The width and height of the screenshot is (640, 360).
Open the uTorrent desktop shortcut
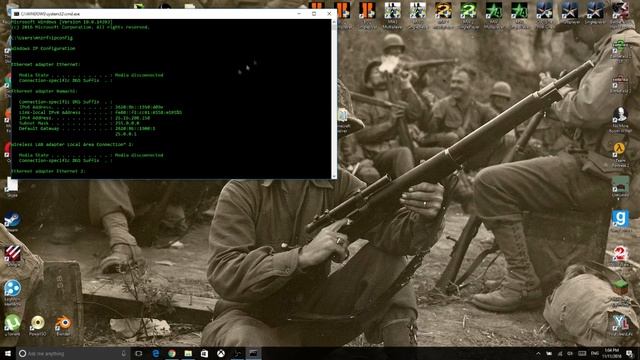pyautogui.click(x=12, y=324)
